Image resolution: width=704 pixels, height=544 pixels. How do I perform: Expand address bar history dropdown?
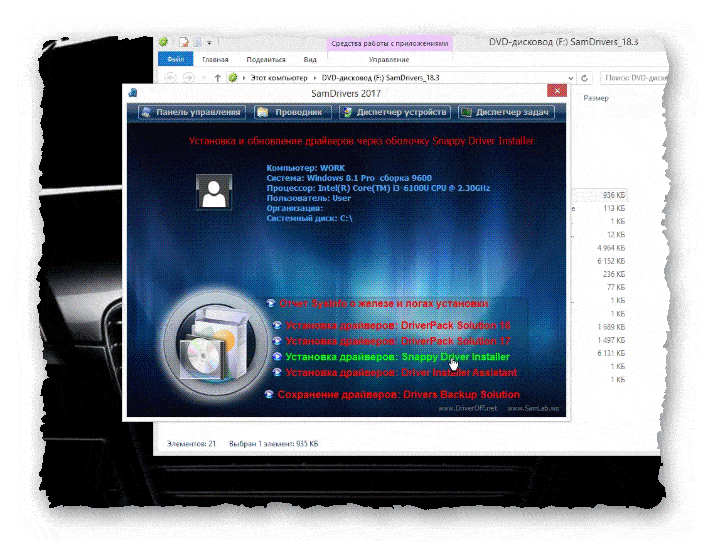point(570,78)
